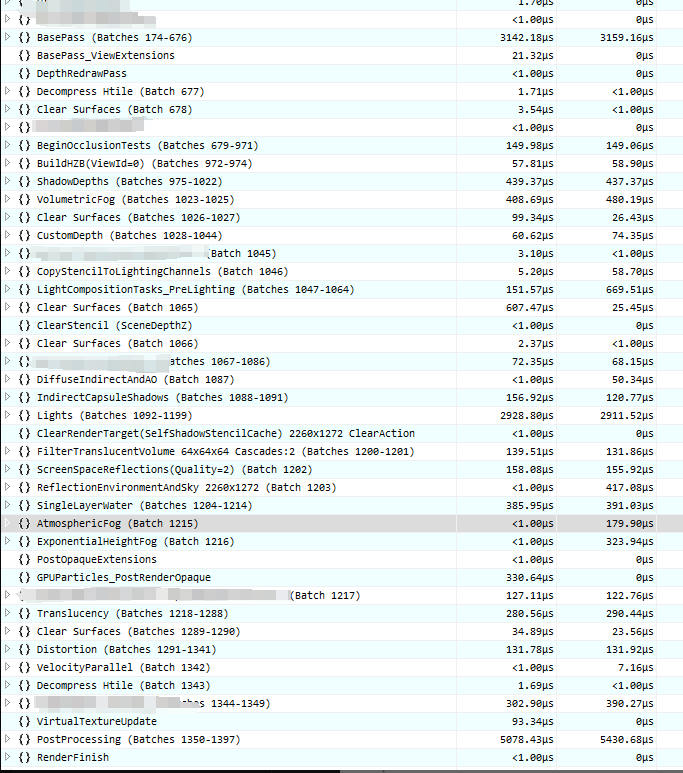Image resolution: width=683 pixels, height=773 pixels.
Task: Click the braces icon beside SingleLayerWater
Action: coord(25,505)
